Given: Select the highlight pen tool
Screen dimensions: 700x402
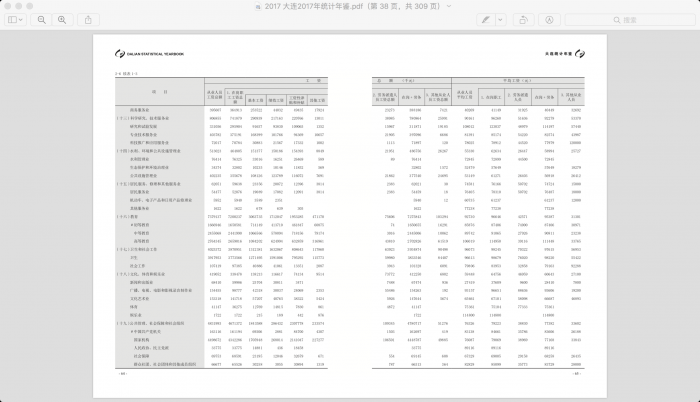Looking at the screenshot, I should [486, 19].
